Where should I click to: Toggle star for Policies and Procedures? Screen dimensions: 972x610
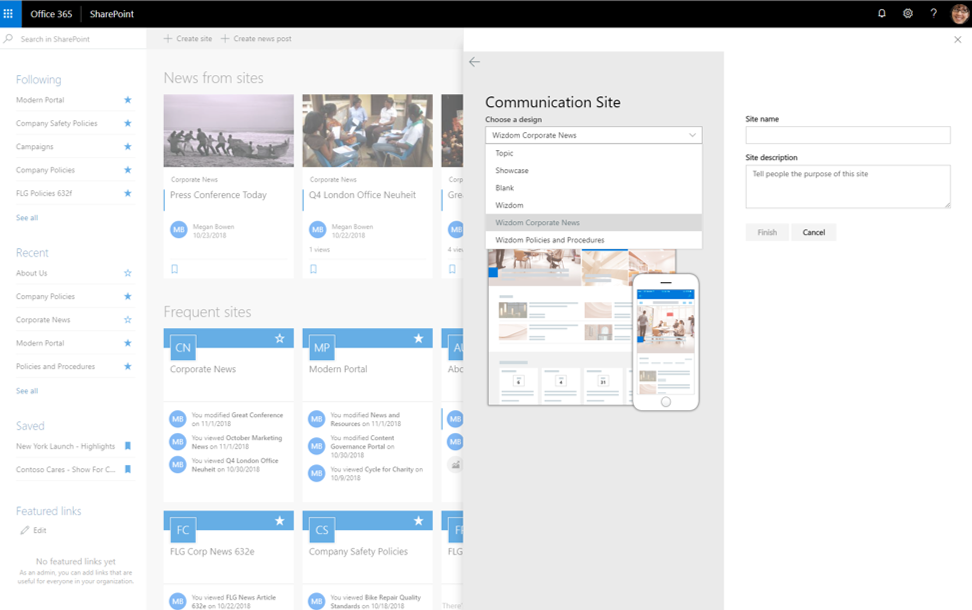tap(128, 366)
